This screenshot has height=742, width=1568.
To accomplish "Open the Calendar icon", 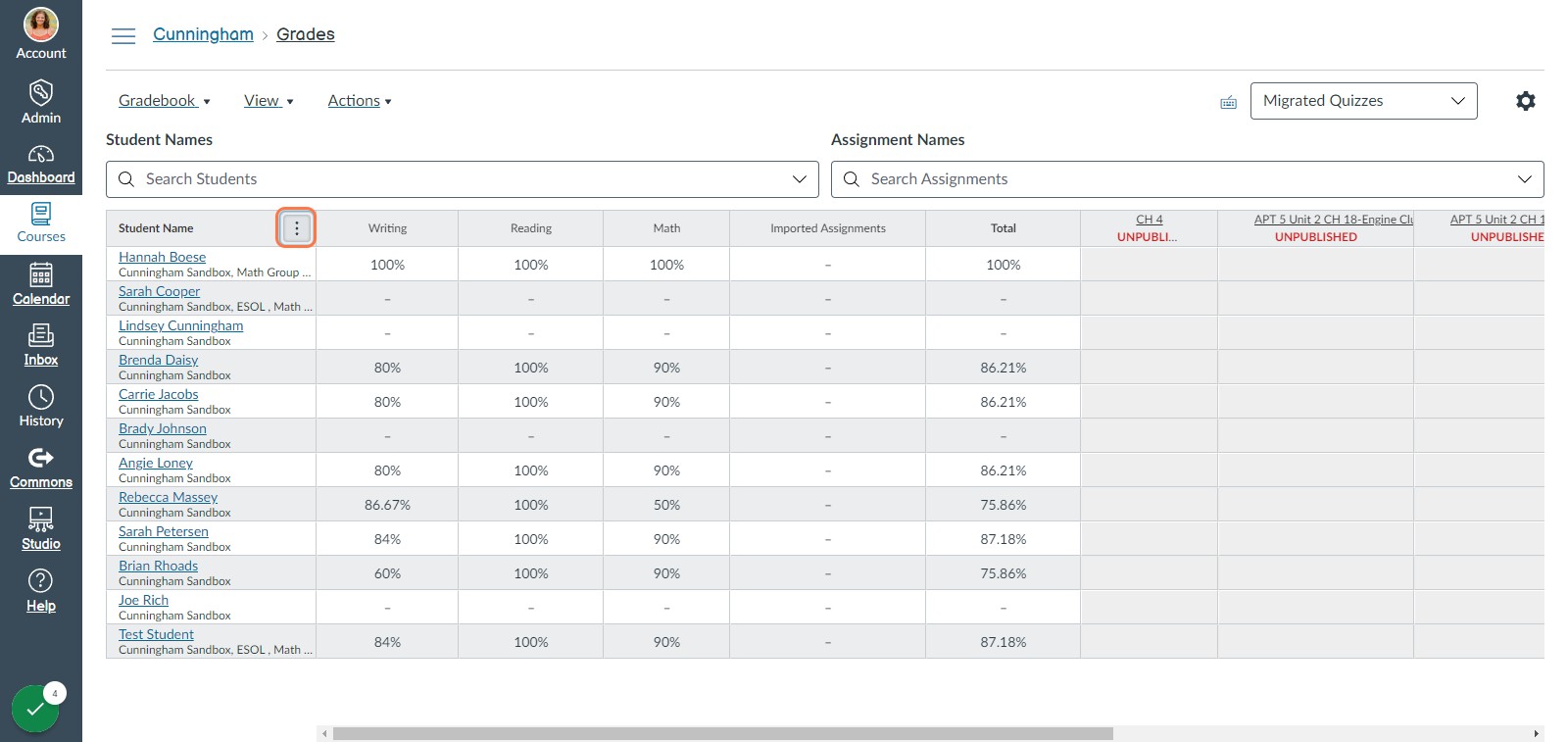I will [41, 275].
